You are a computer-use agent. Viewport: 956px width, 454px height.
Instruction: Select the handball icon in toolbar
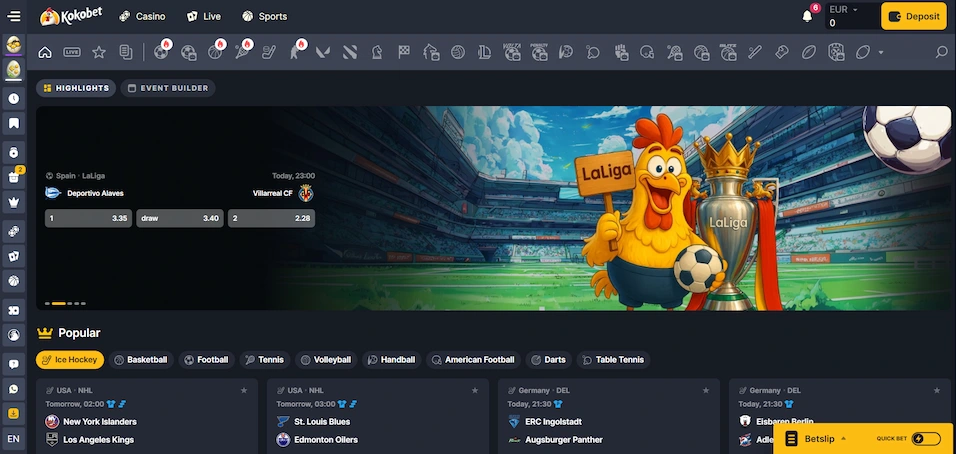566,52
